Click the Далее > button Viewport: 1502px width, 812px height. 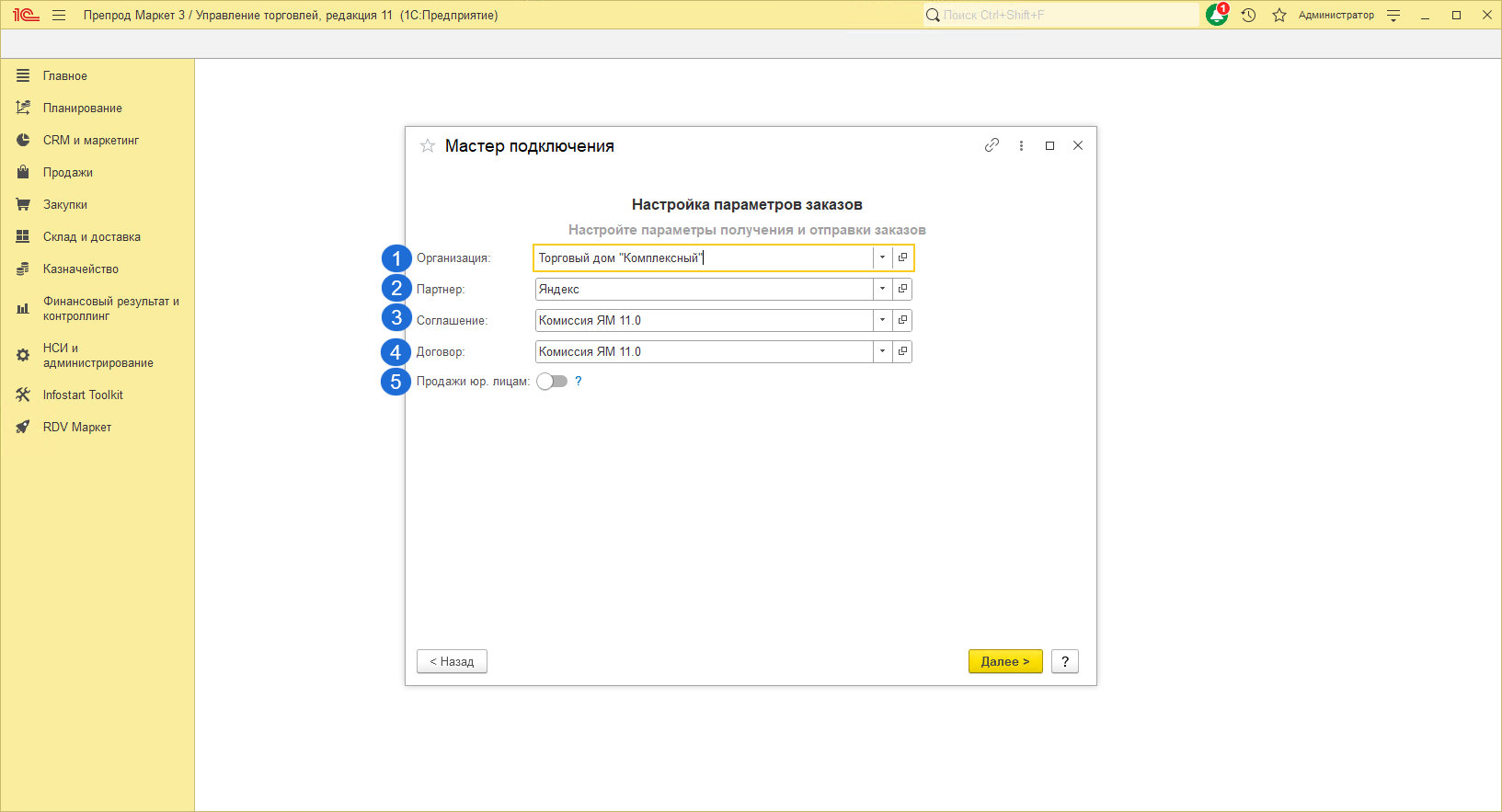1004,661
